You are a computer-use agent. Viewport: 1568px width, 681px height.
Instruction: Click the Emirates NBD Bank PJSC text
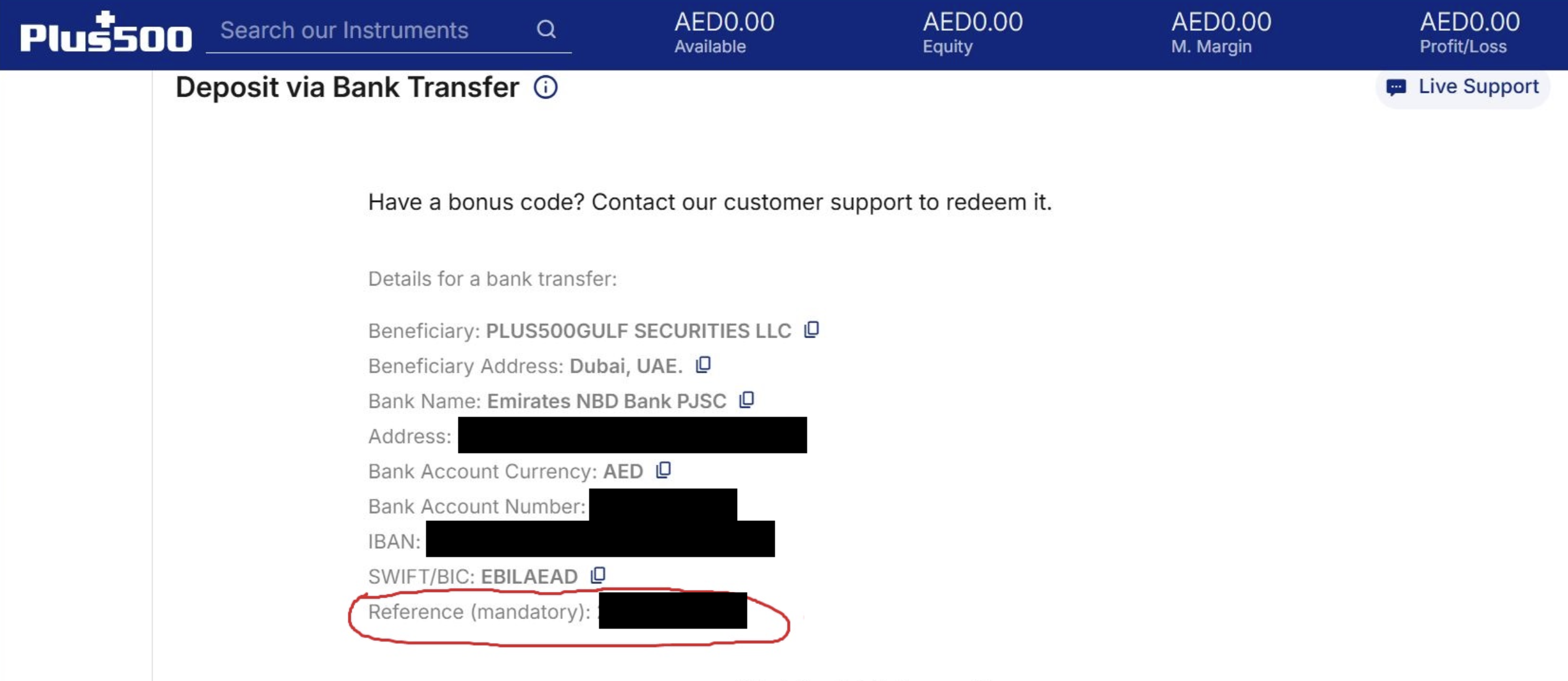point(606,401)
